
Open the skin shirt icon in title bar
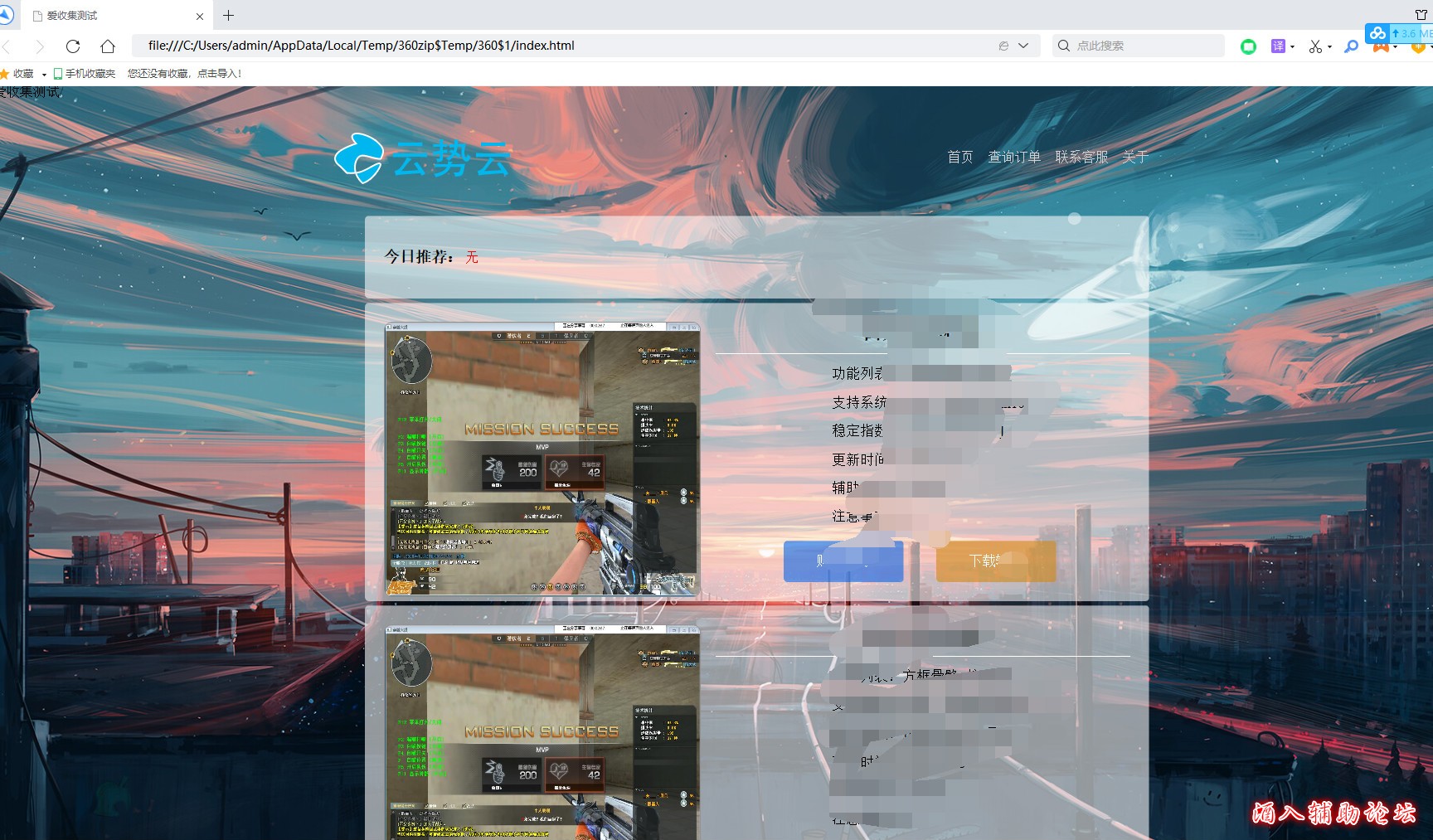pos(1421,15)
